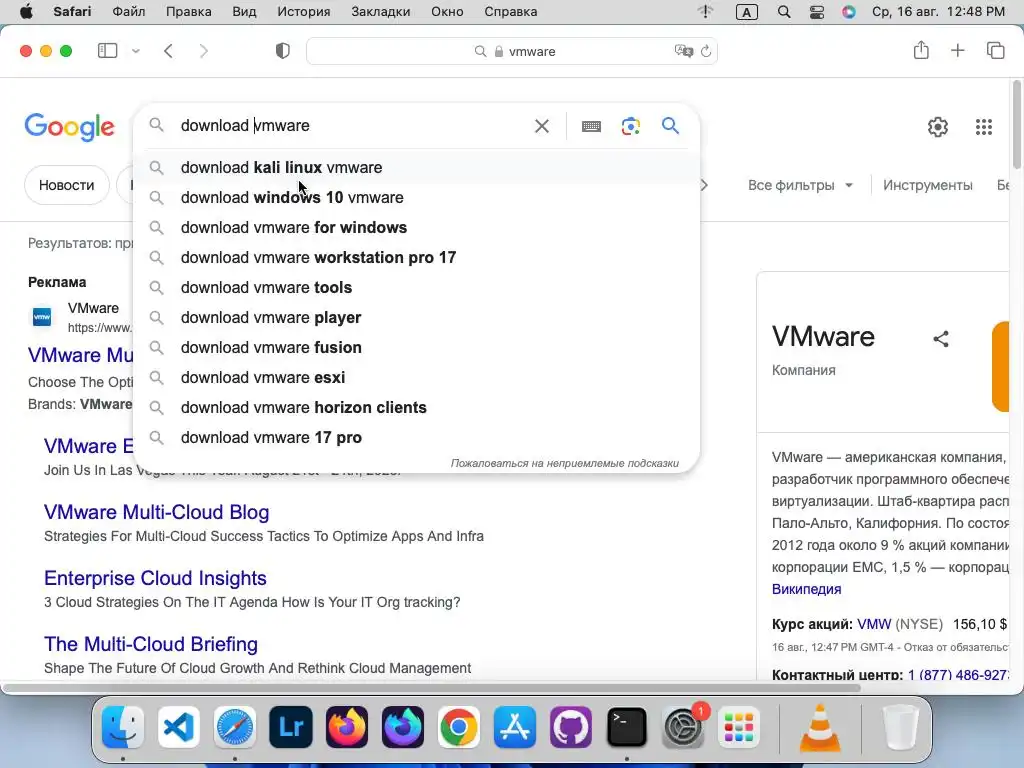Open the Закладки menu
Image resolution: width=1024 pixels, height=768 pixels.
click(381, 12)
